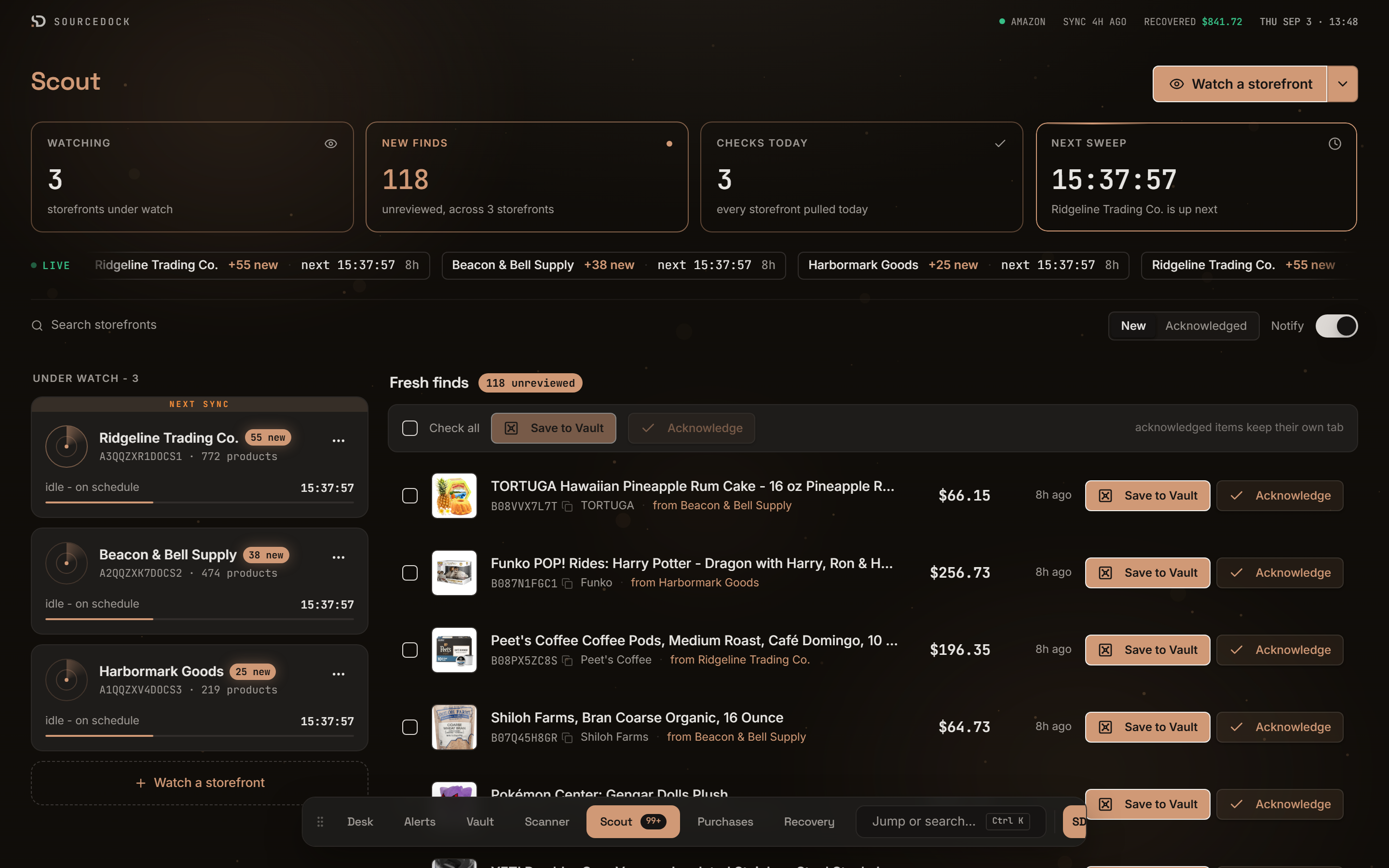Grab the dock drag handle icon
This screenshot has width=1389, height=868.
[x=320, y=822]
